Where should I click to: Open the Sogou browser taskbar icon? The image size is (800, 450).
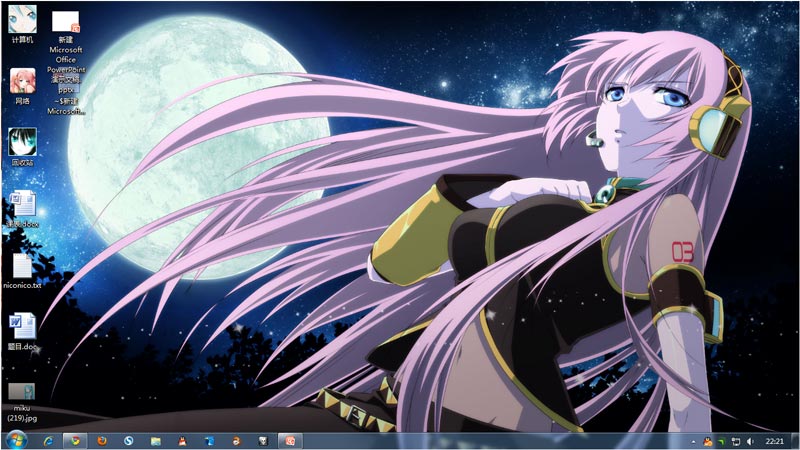click(x=129, y=441)
